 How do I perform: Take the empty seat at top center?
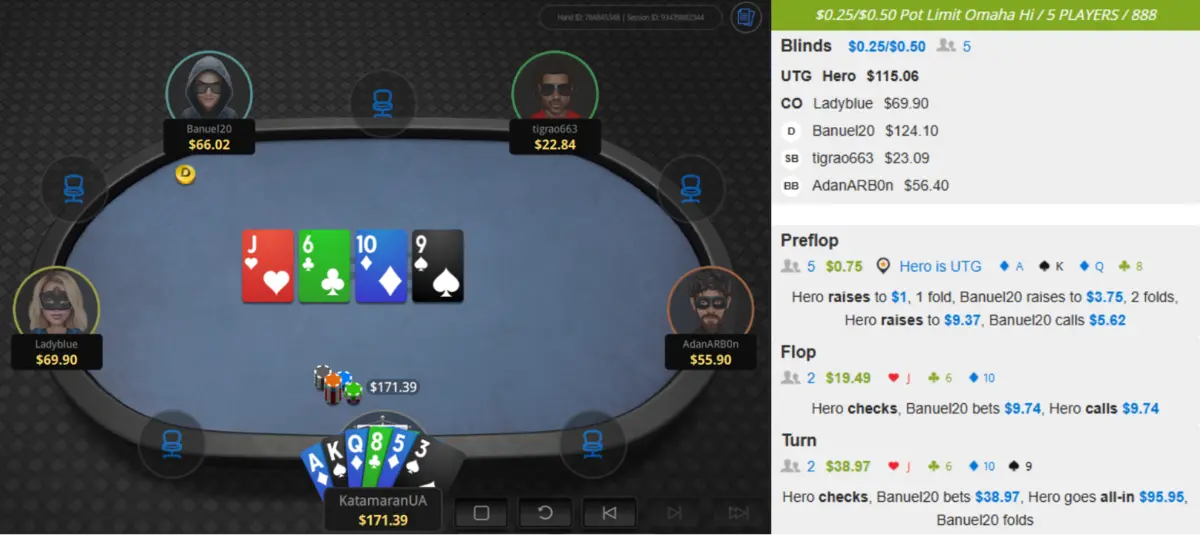point(383,102)
